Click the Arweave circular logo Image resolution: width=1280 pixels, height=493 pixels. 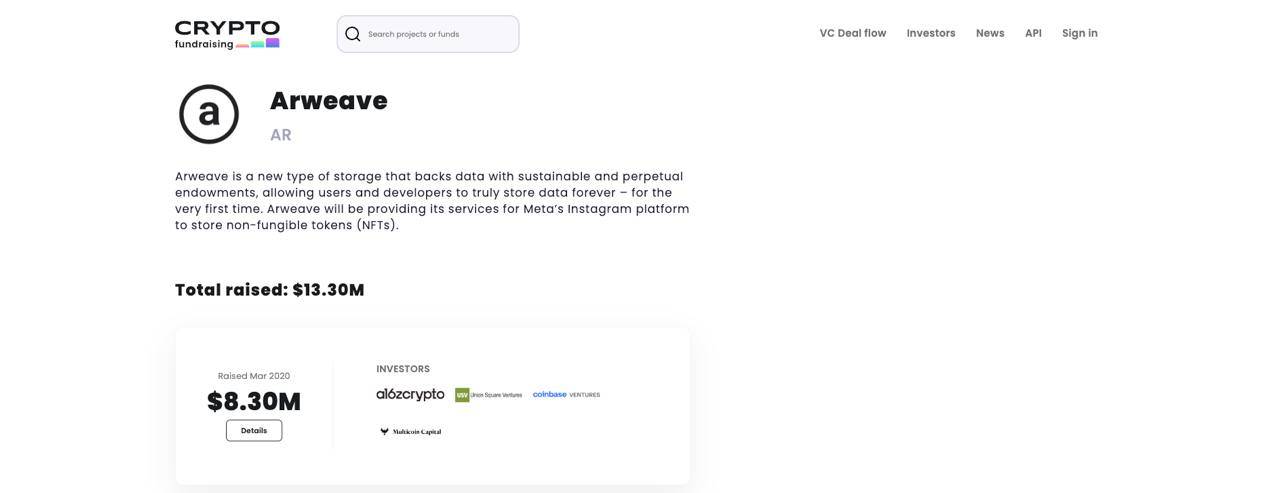coord(209,114)
